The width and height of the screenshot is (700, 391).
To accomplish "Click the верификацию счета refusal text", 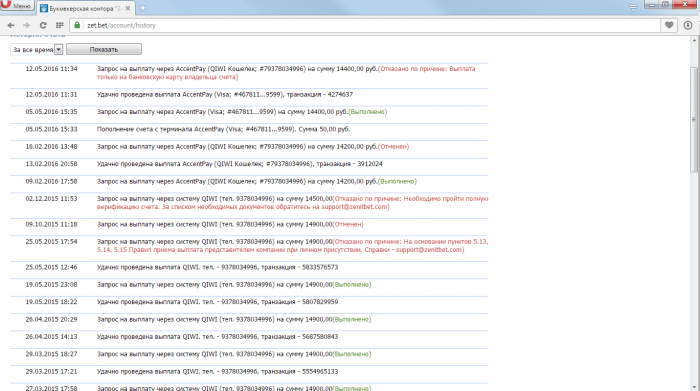I will click(x=293, y=203).
